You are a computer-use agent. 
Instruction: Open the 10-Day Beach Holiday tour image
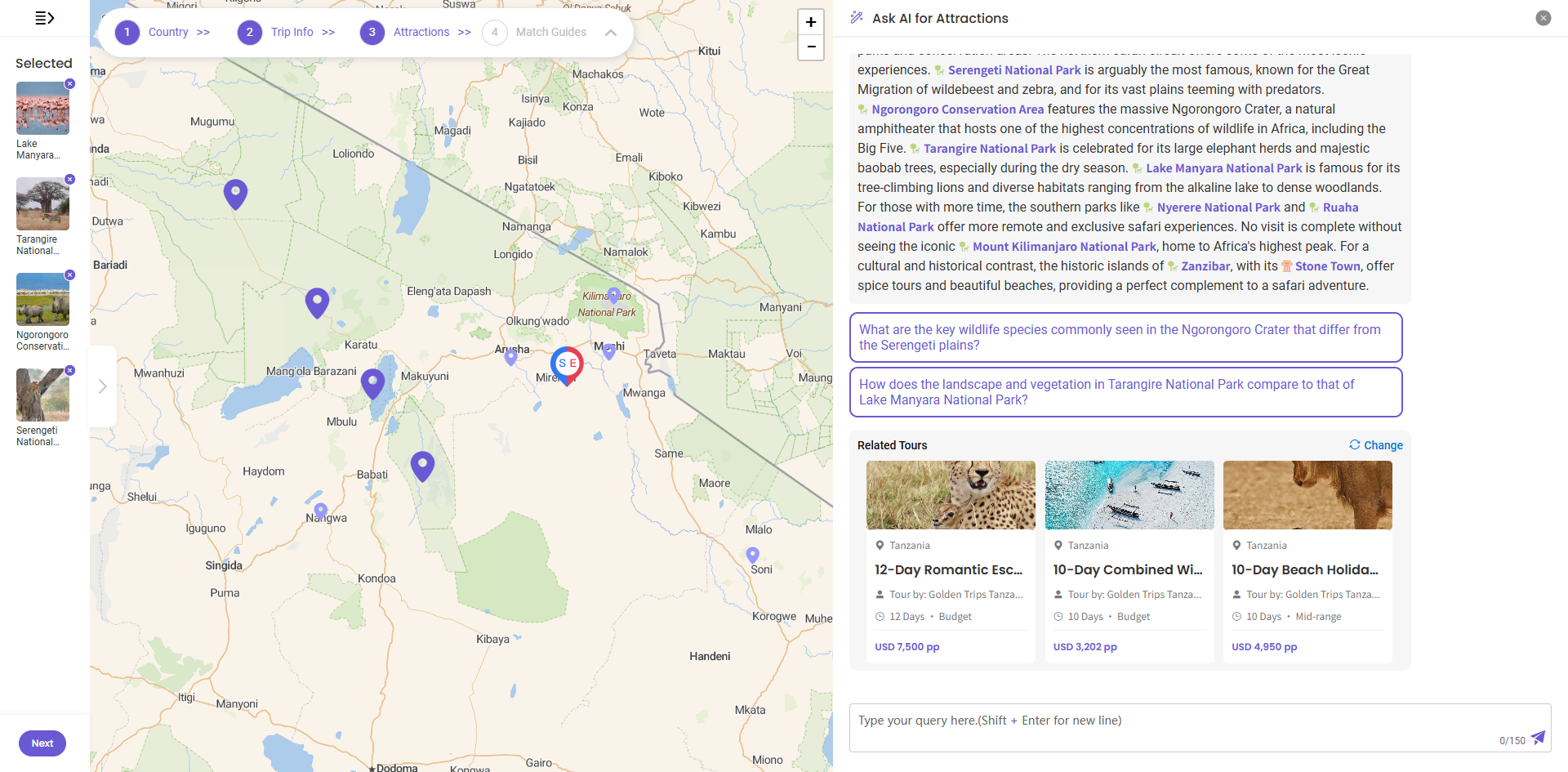click(1307, 495)
